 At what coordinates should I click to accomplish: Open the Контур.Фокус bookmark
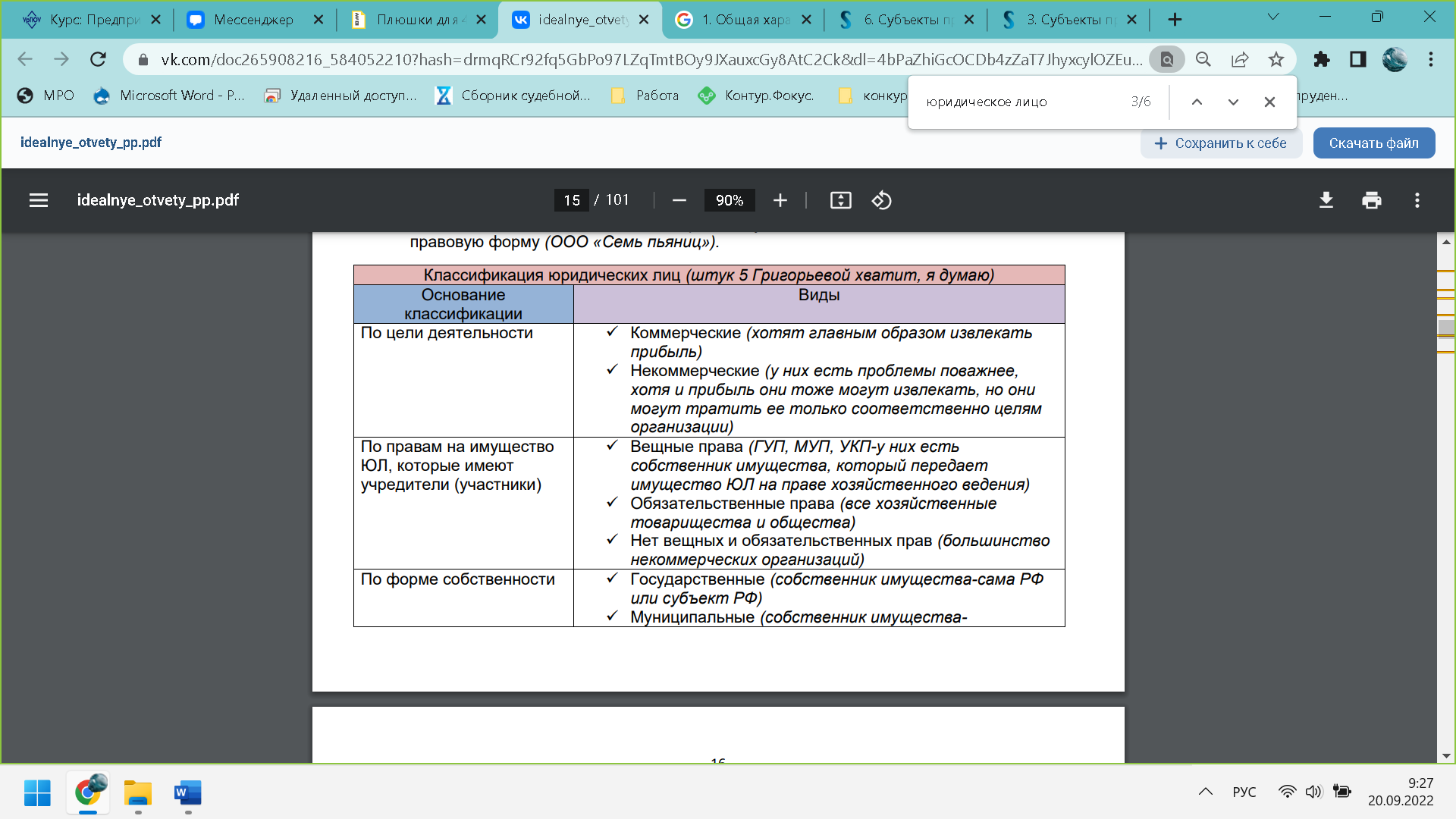[x=757, y=96]
